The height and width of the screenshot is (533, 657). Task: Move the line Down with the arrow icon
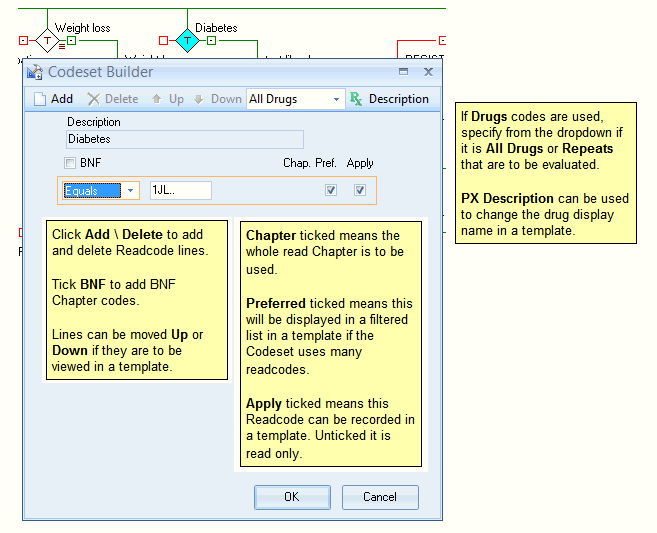[199, 99]
